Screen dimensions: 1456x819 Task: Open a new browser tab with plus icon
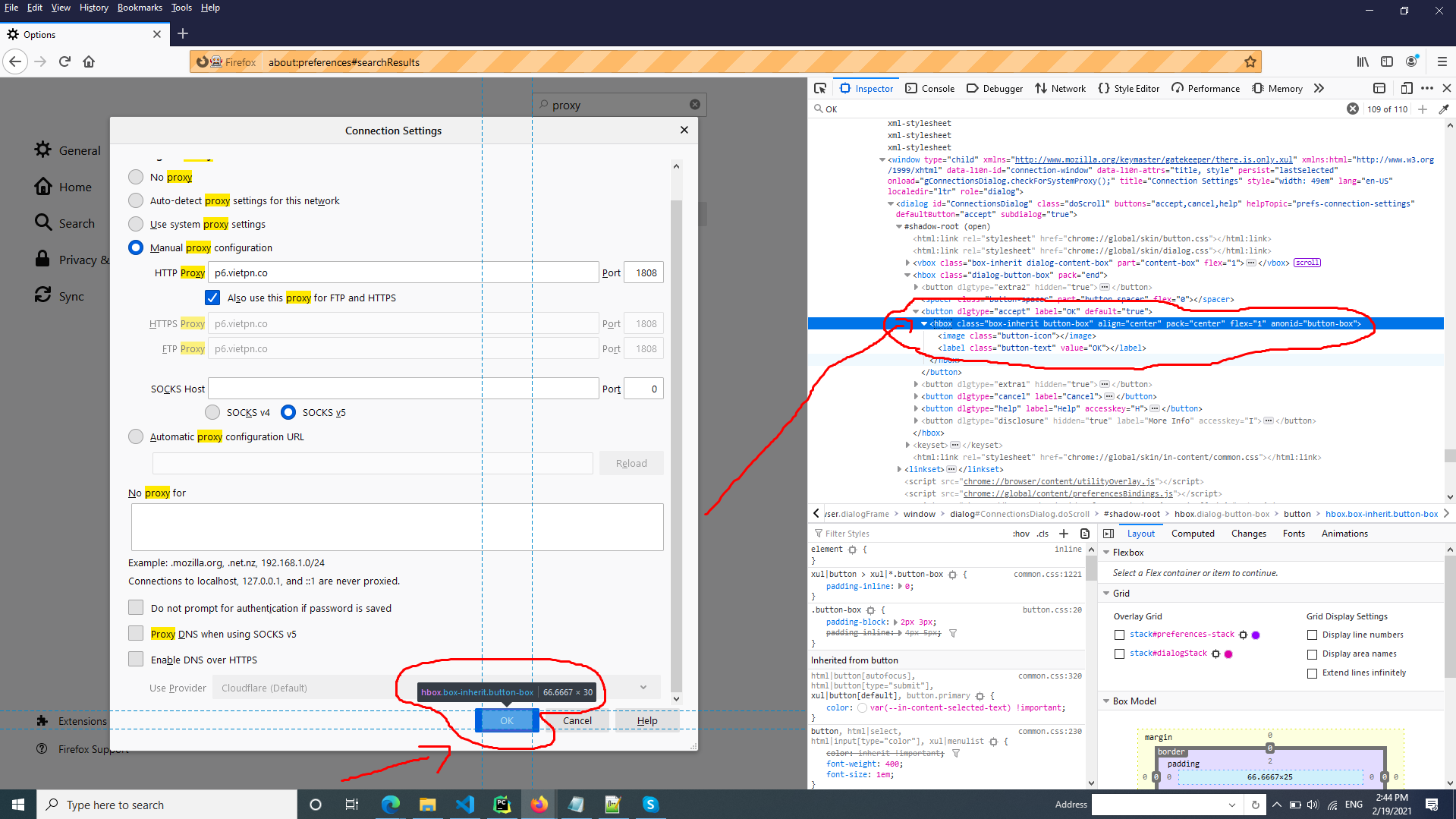[x=183, y=33]
